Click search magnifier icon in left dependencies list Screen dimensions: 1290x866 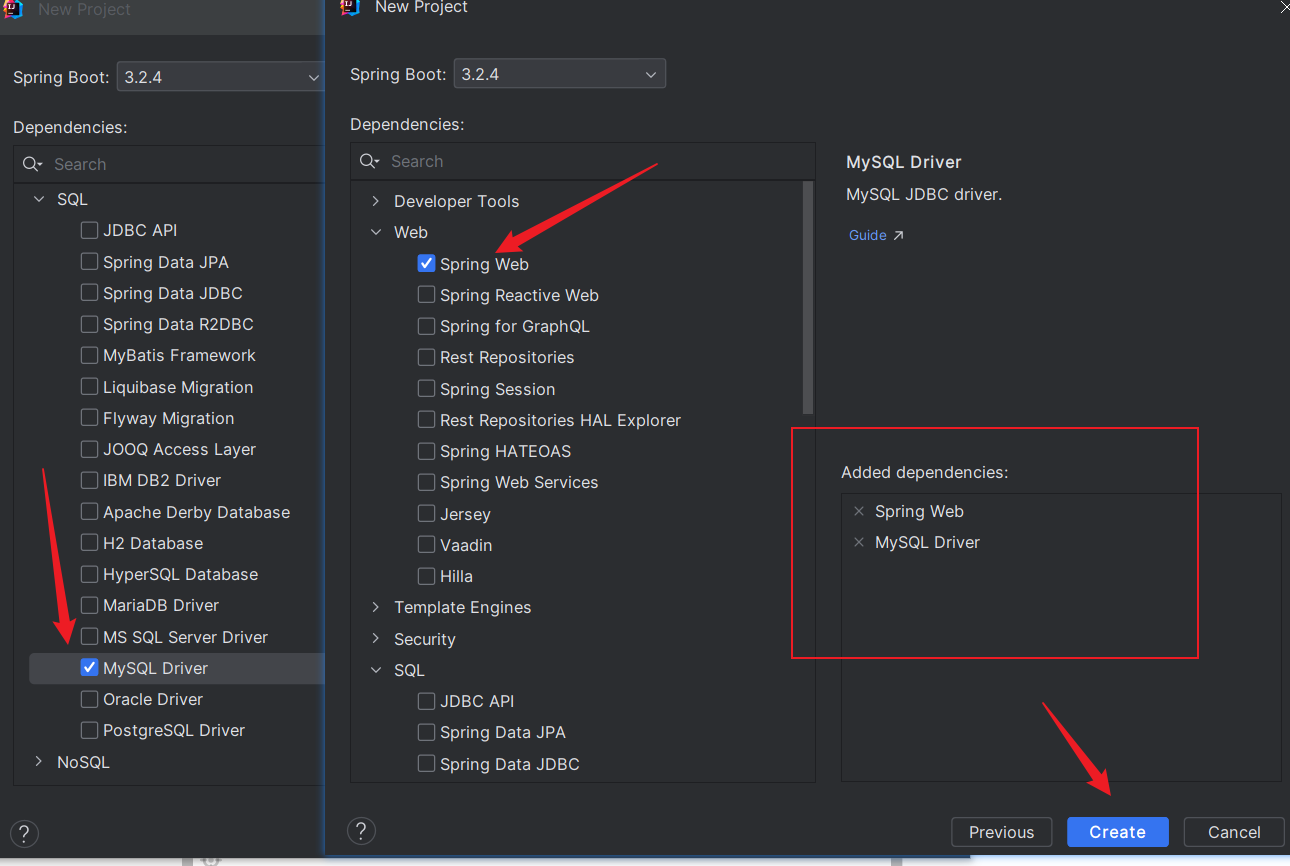click(32, 164)
